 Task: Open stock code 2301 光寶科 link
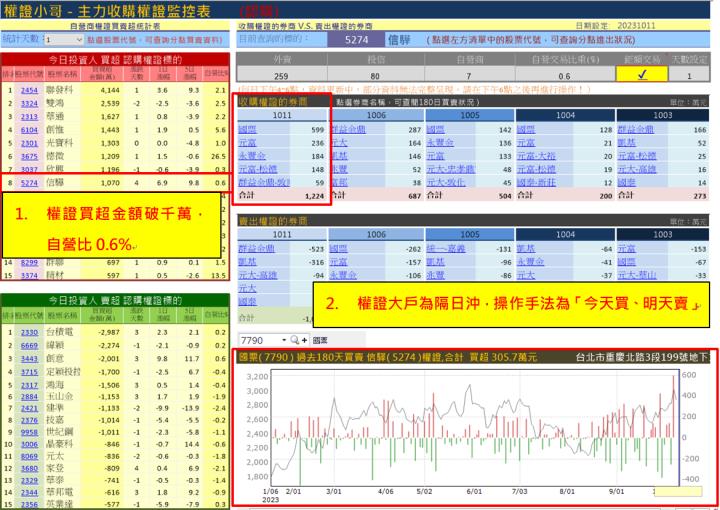coord(29,143)
